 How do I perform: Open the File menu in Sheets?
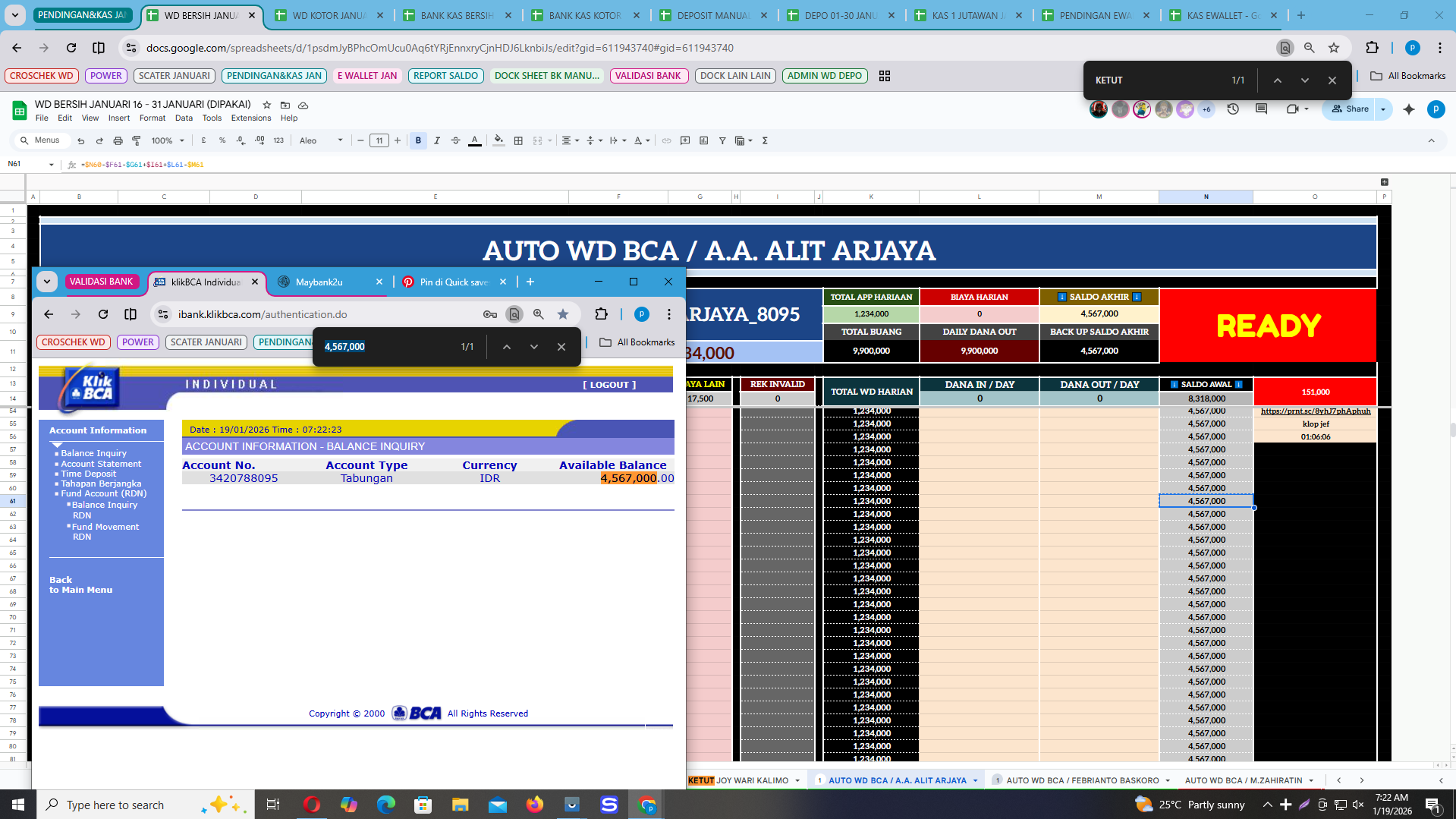point(42,118)
